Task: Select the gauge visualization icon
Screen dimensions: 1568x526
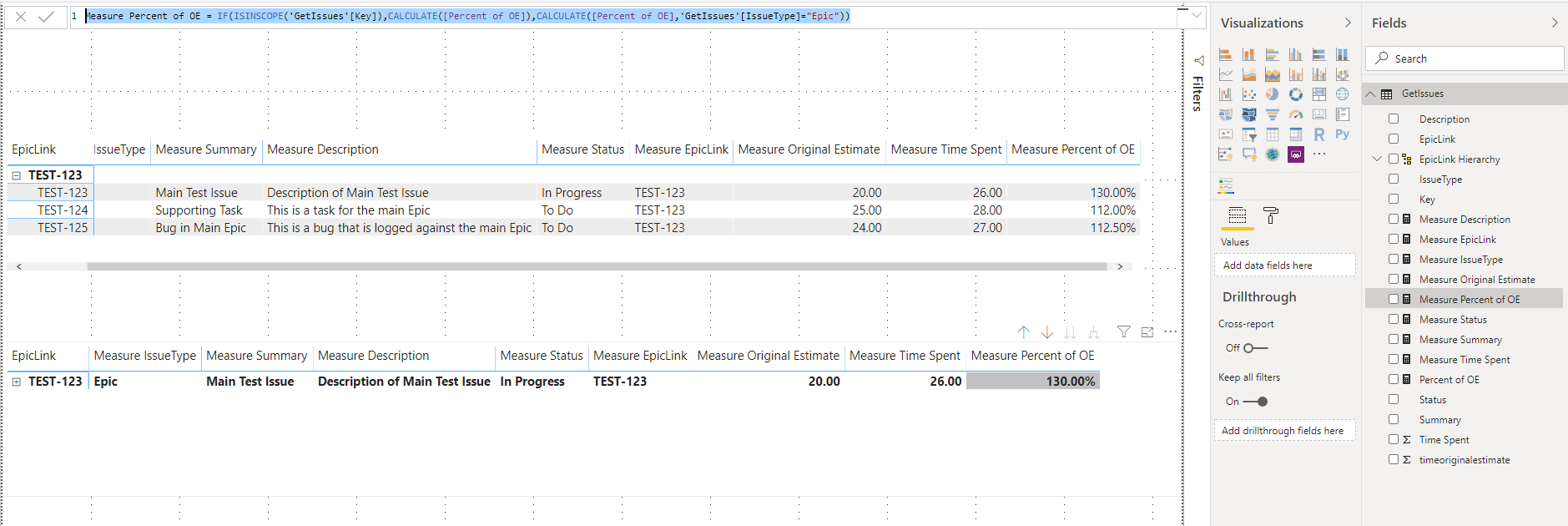Action: point(1295,114)
